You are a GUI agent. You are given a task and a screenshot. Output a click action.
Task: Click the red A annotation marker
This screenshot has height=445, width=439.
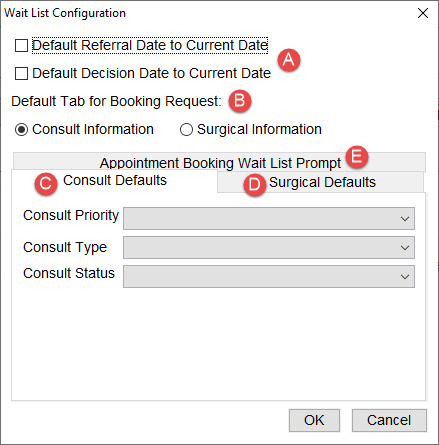point(289,60)
